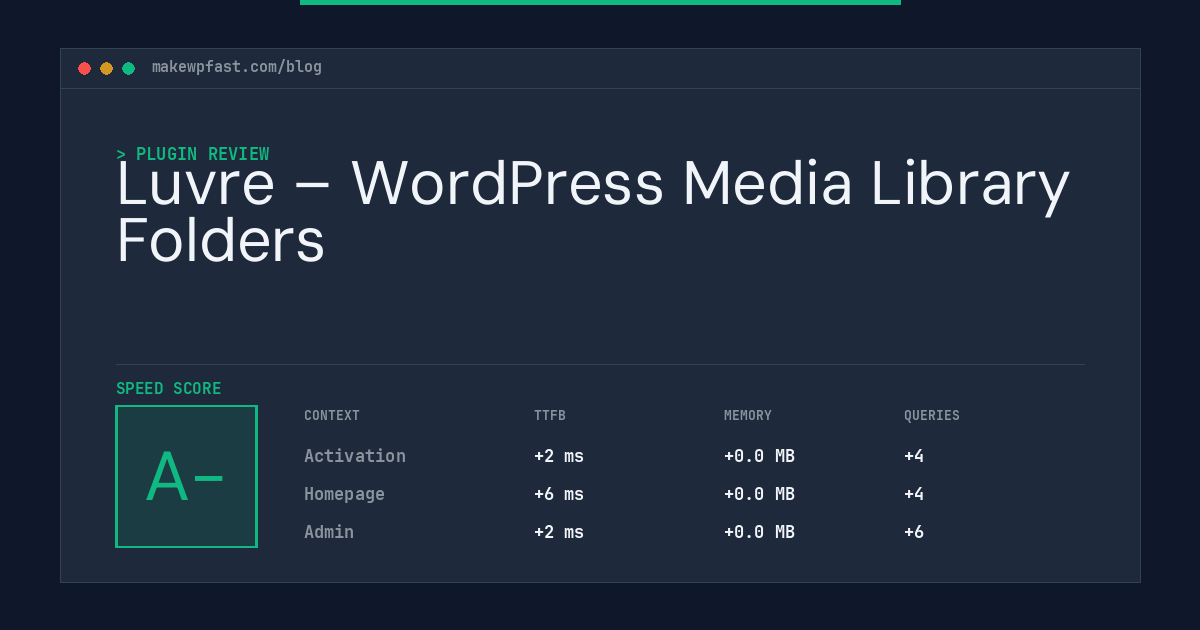
Task: Click Admin memory value +0.0 MB
Action: [x=759, y=532]
